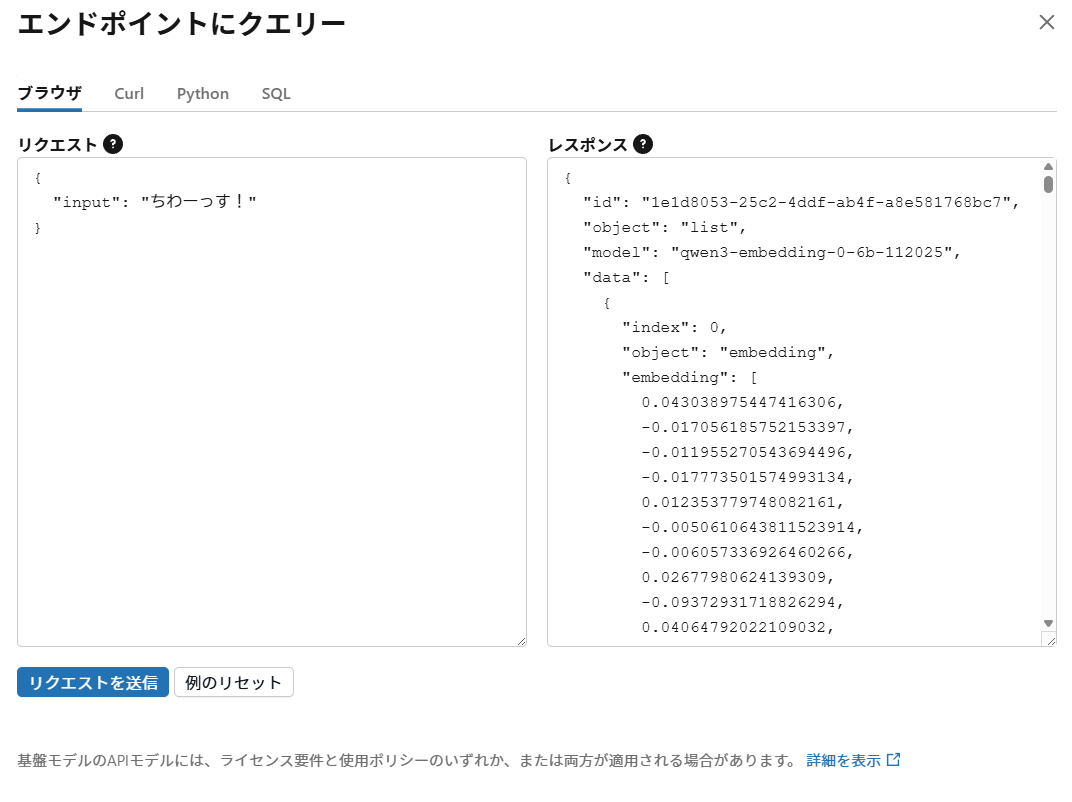Send the request with リクエストを送信
This screenshot has height=802, width=1072.
coord(92,682)
